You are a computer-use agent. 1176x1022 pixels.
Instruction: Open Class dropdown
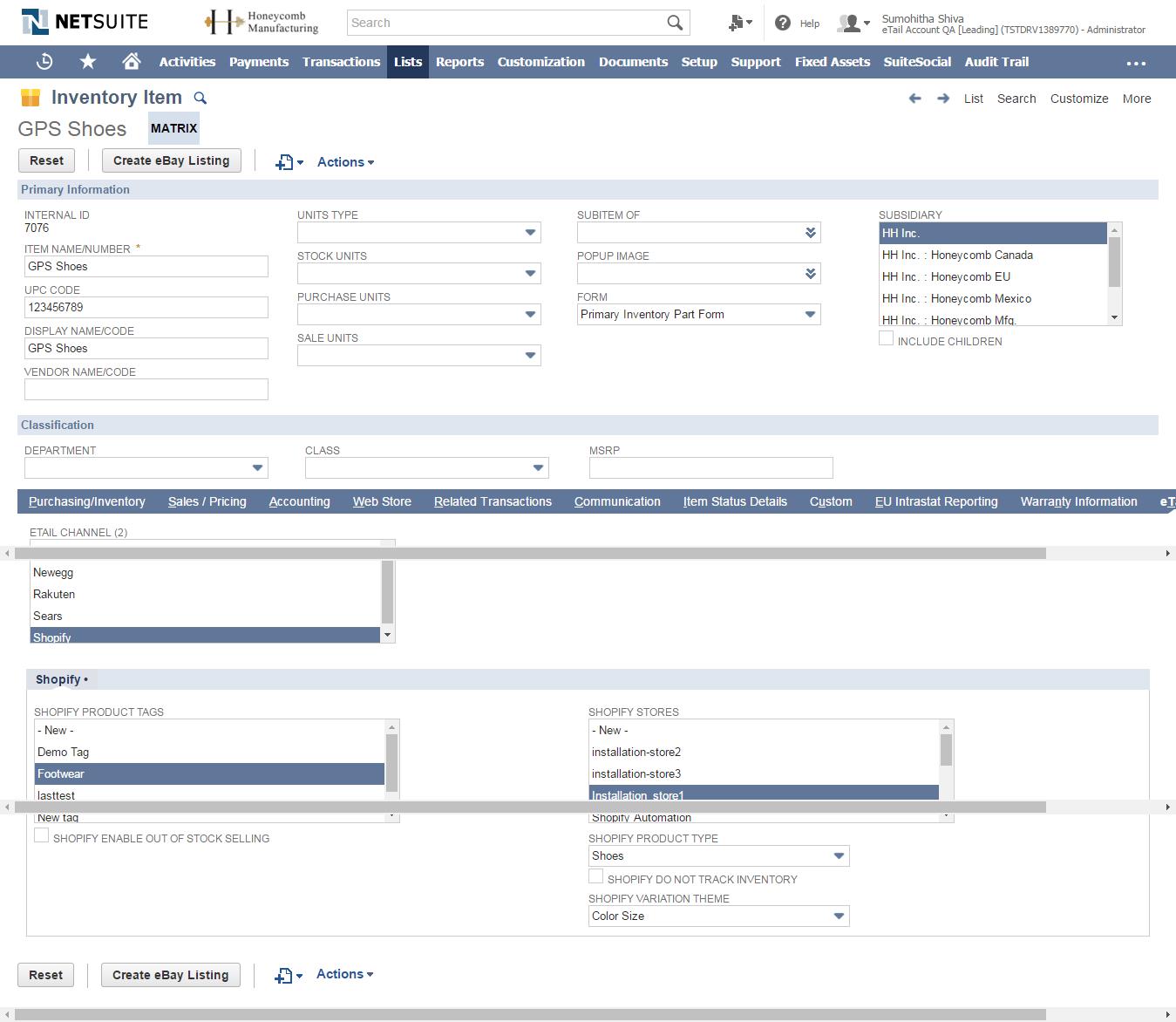pyautogui.click(x=538, y=468)
